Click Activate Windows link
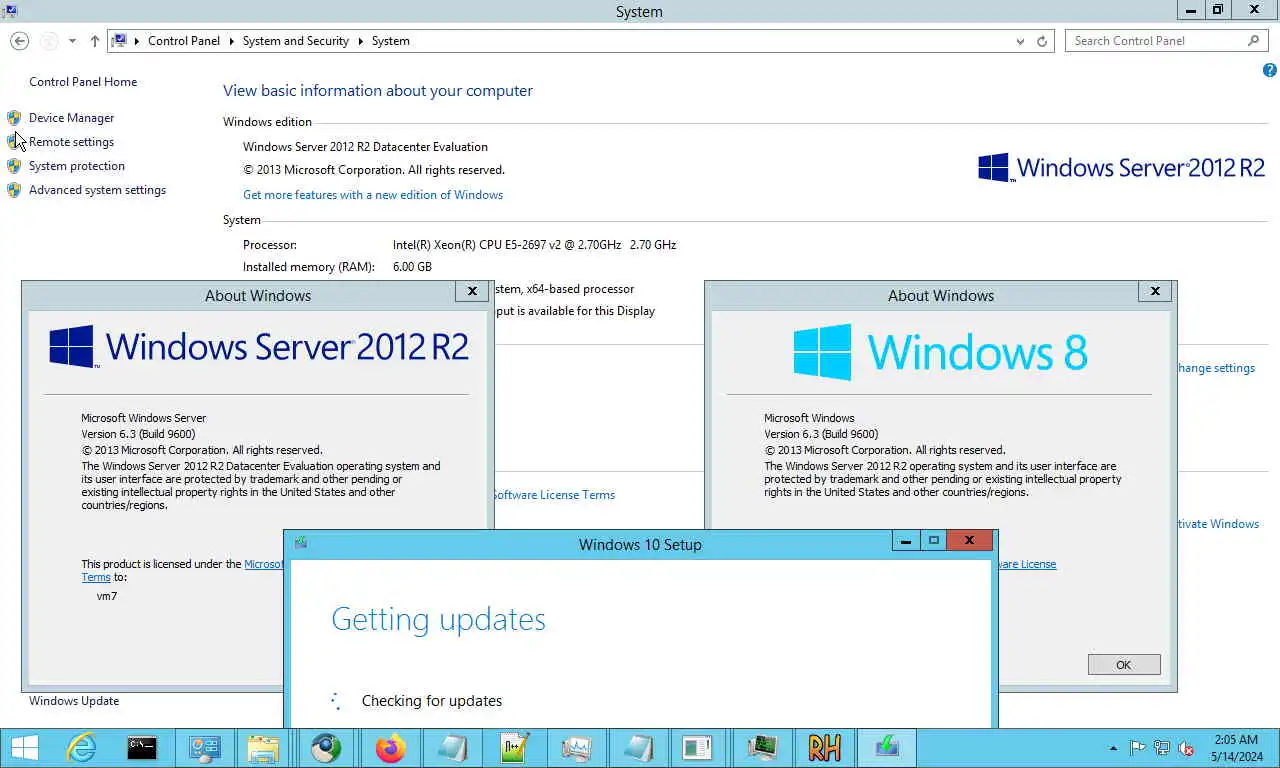 1218,524
